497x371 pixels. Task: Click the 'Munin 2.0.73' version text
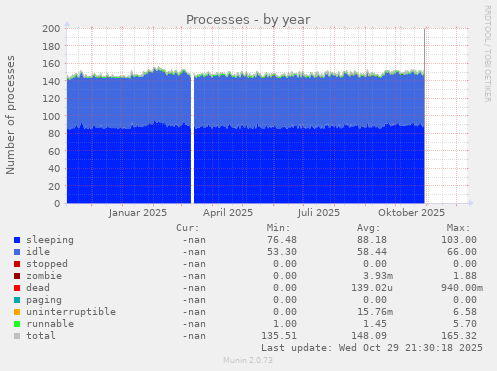click(x=248, y=360)
